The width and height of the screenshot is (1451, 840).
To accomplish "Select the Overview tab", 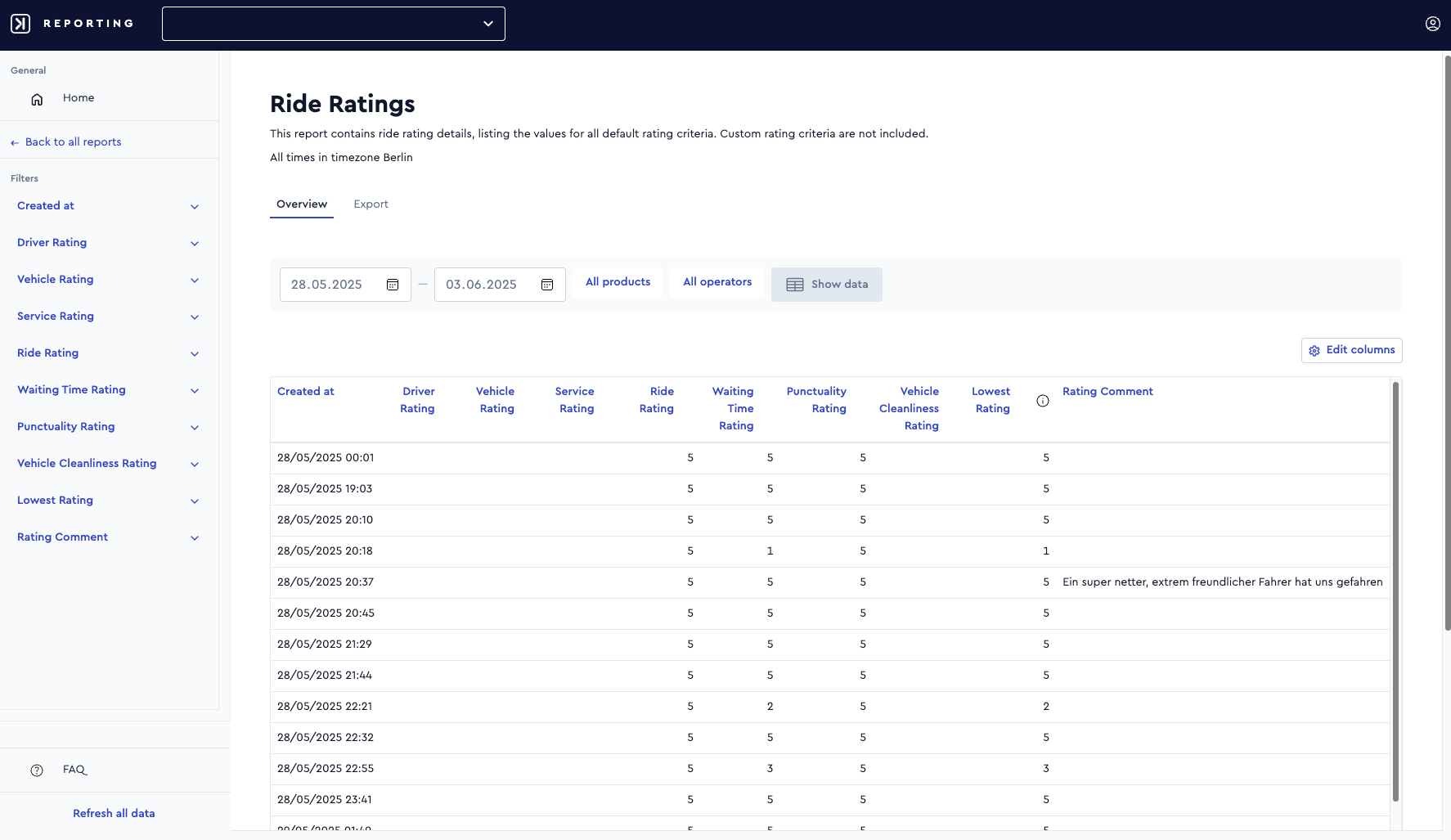I will pyautogui.click(x=302, y=204).
